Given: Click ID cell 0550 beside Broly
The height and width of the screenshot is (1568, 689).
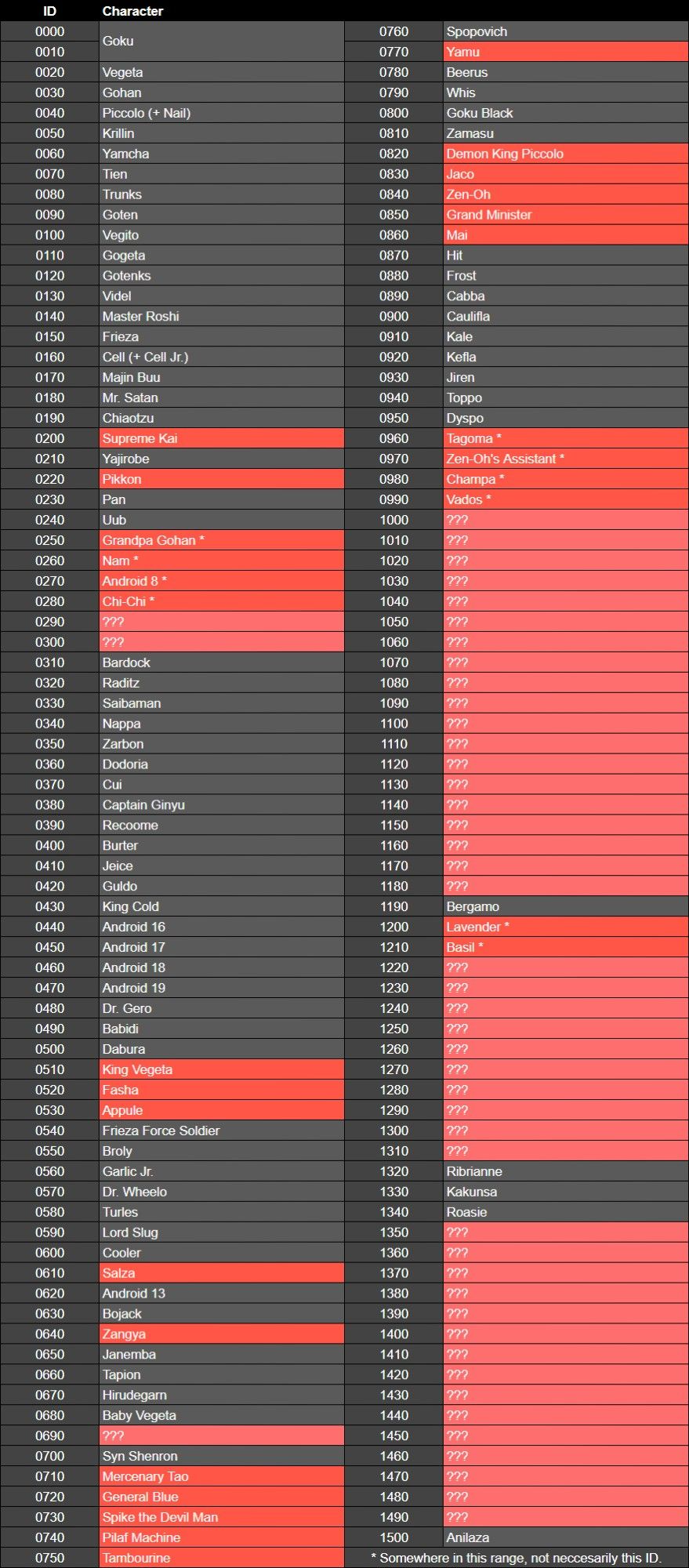Looking at the screenshot, I should [49, 1151].
